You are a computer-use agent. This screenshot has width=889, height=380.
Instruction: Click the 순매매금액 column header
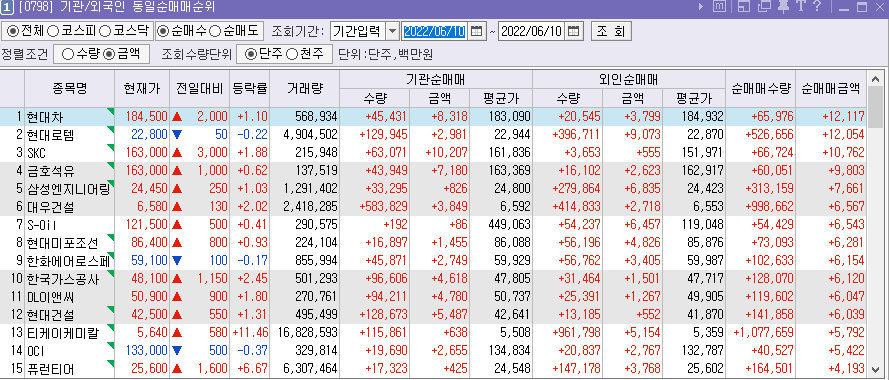tap(831, 88)
